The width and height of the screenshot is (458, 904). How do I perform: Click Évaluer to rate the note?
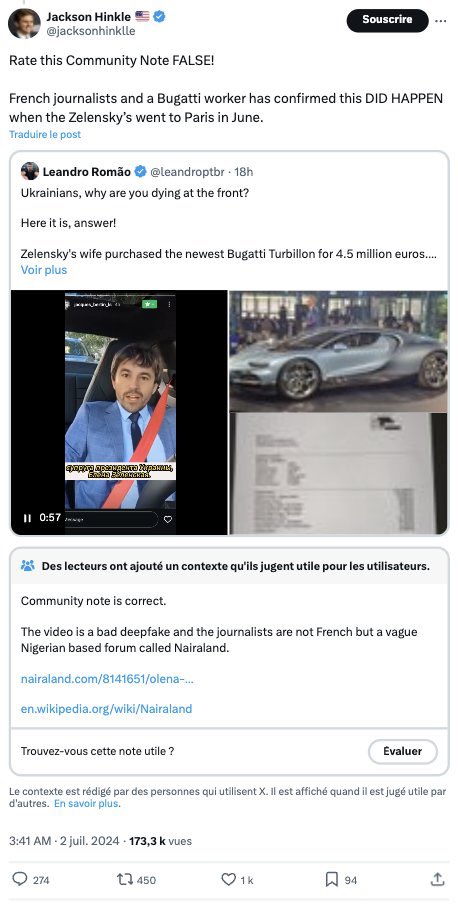coord(403,751)
